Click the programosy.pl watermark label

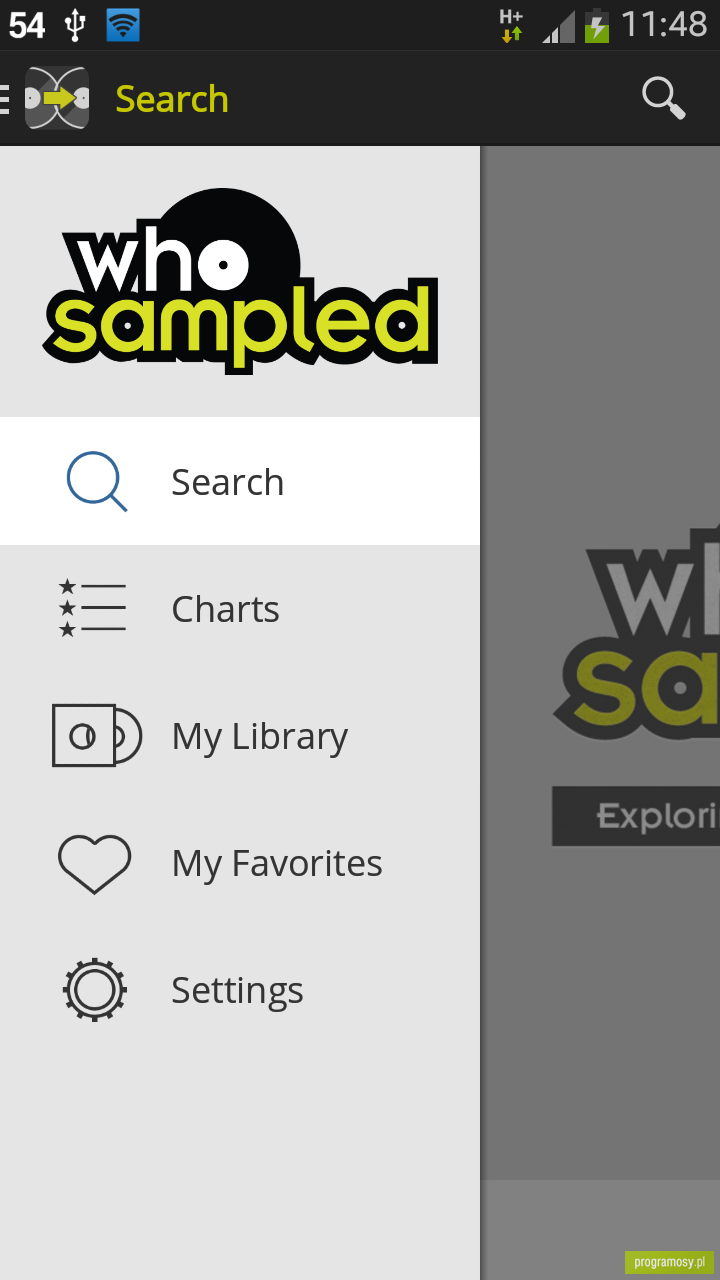tap(669, 1262)
